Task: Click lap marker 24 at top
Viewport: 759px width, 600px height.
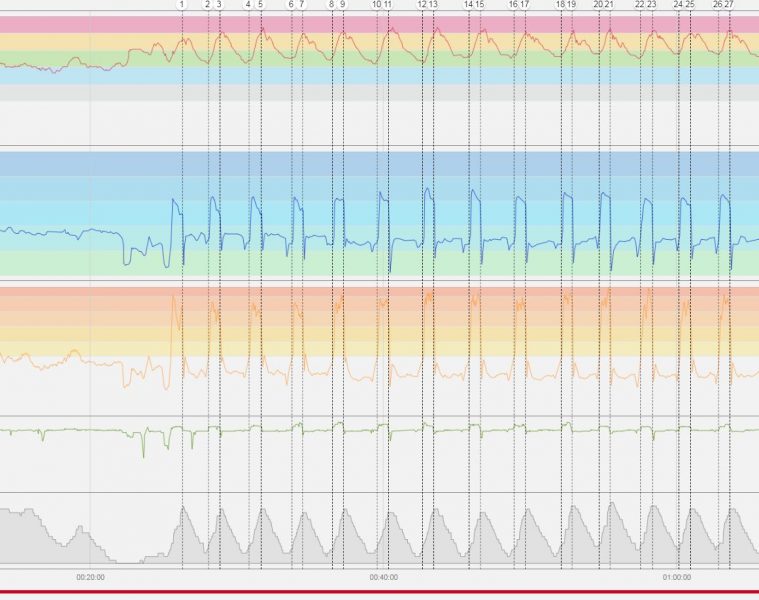Action: (678, 5)
